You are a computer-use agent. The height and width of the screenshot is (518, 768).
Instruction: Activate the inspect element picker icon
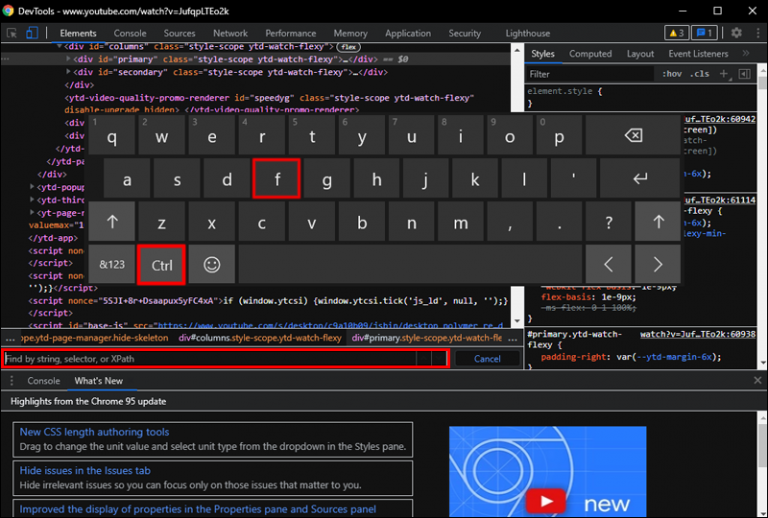pos(12,33)
